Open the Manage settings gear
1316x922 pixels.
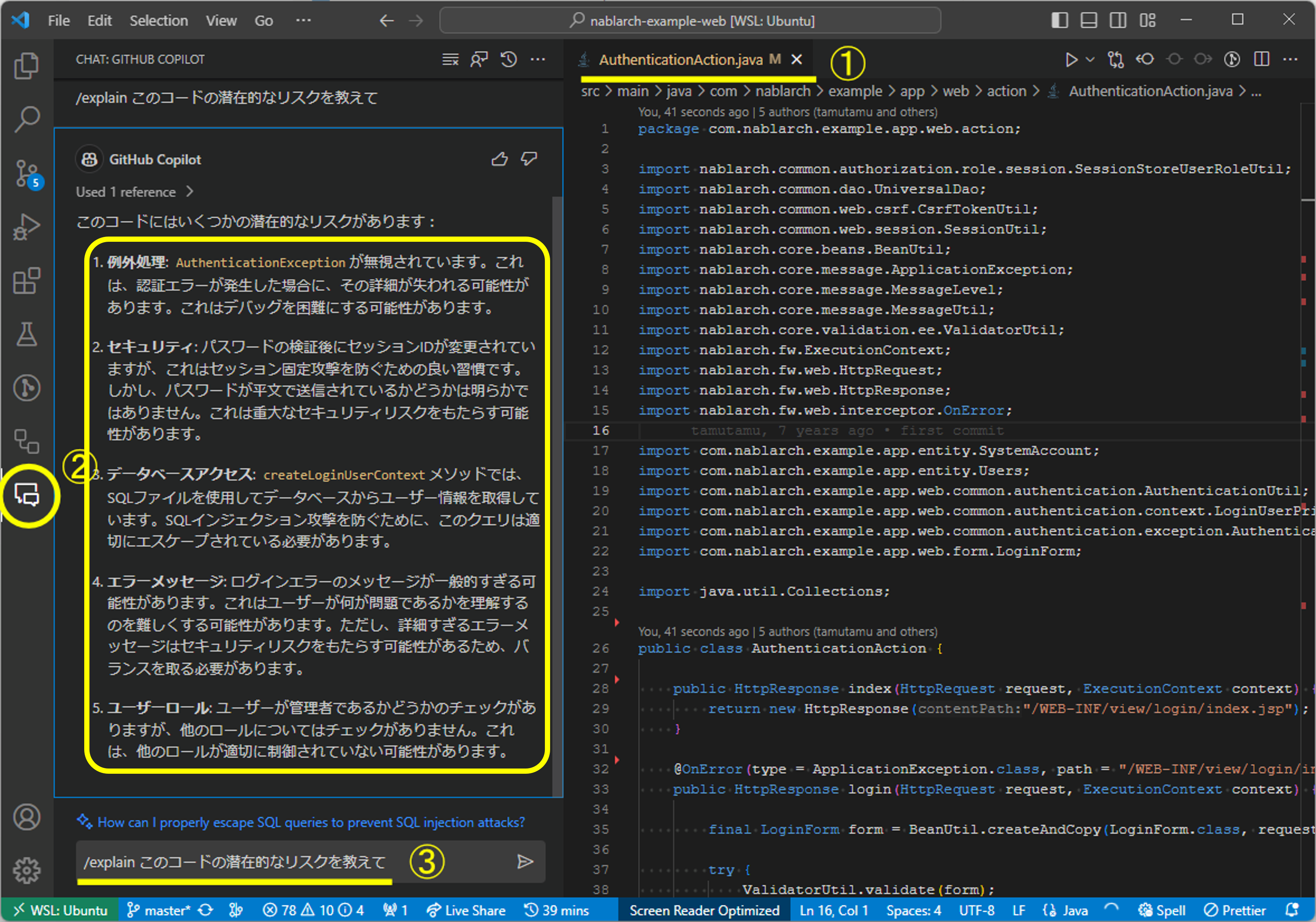click(x=26, y=871)
